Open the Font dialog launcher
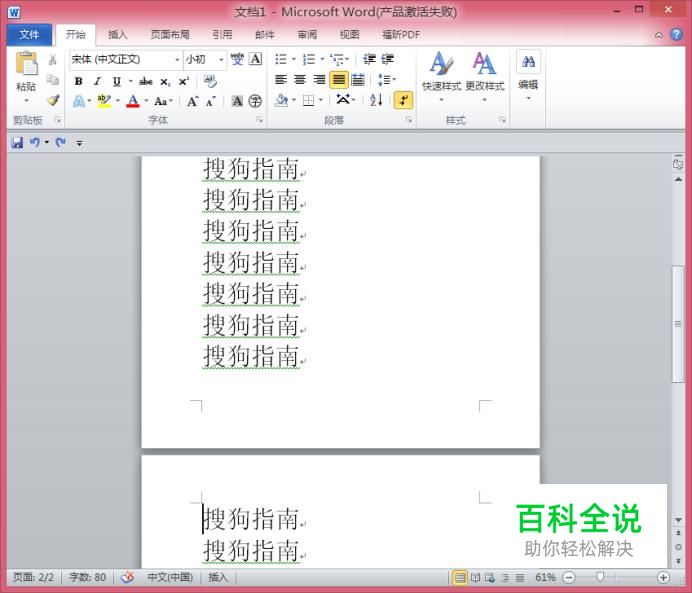692x593 pixels. pyautogui.click(x=260, y=120)
